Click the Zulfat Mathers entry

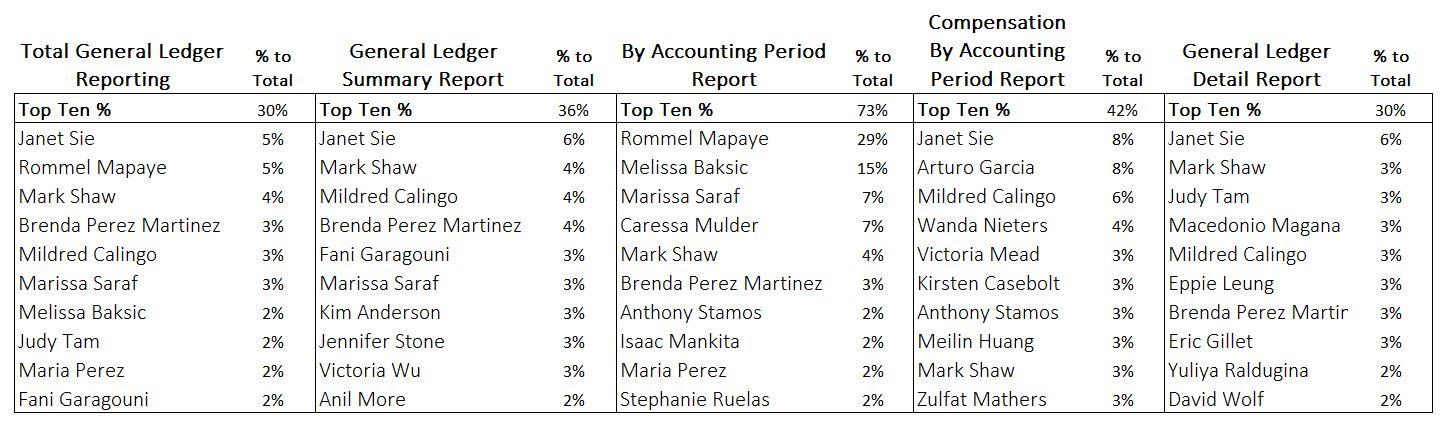click(x=982, y=400)
